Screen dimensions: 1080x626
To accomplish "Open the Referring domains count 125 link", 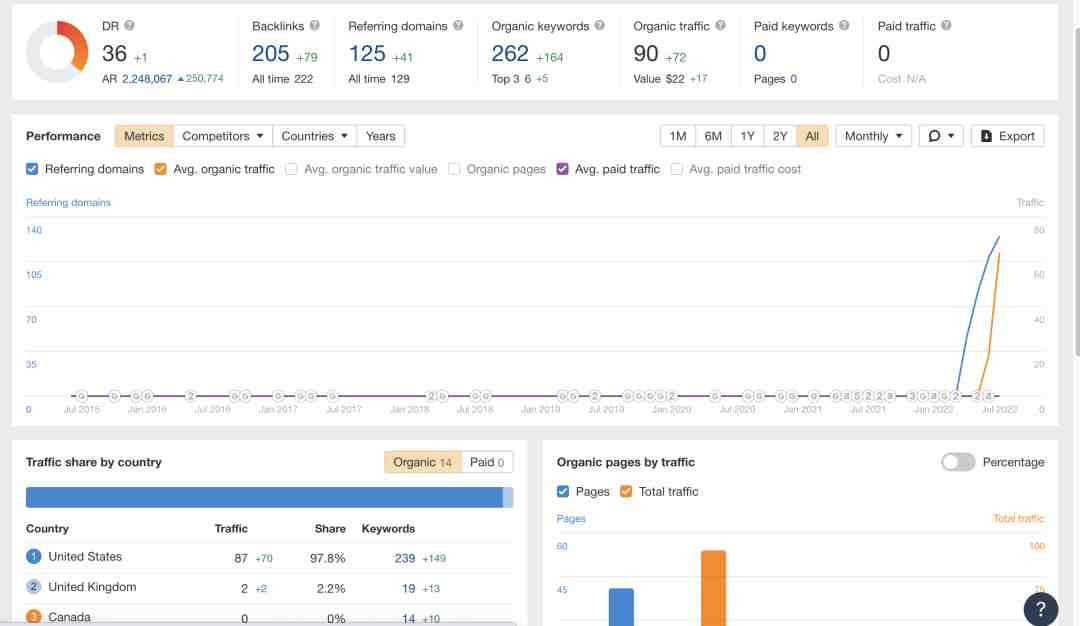I will click(x=367, y=53).
